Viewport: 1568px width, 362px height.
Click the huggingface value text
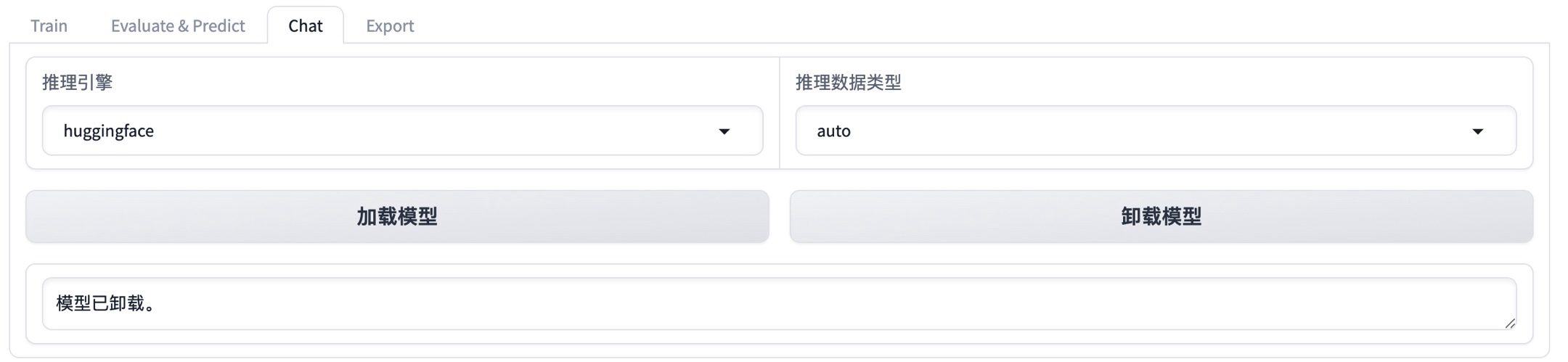pos(109,131)
